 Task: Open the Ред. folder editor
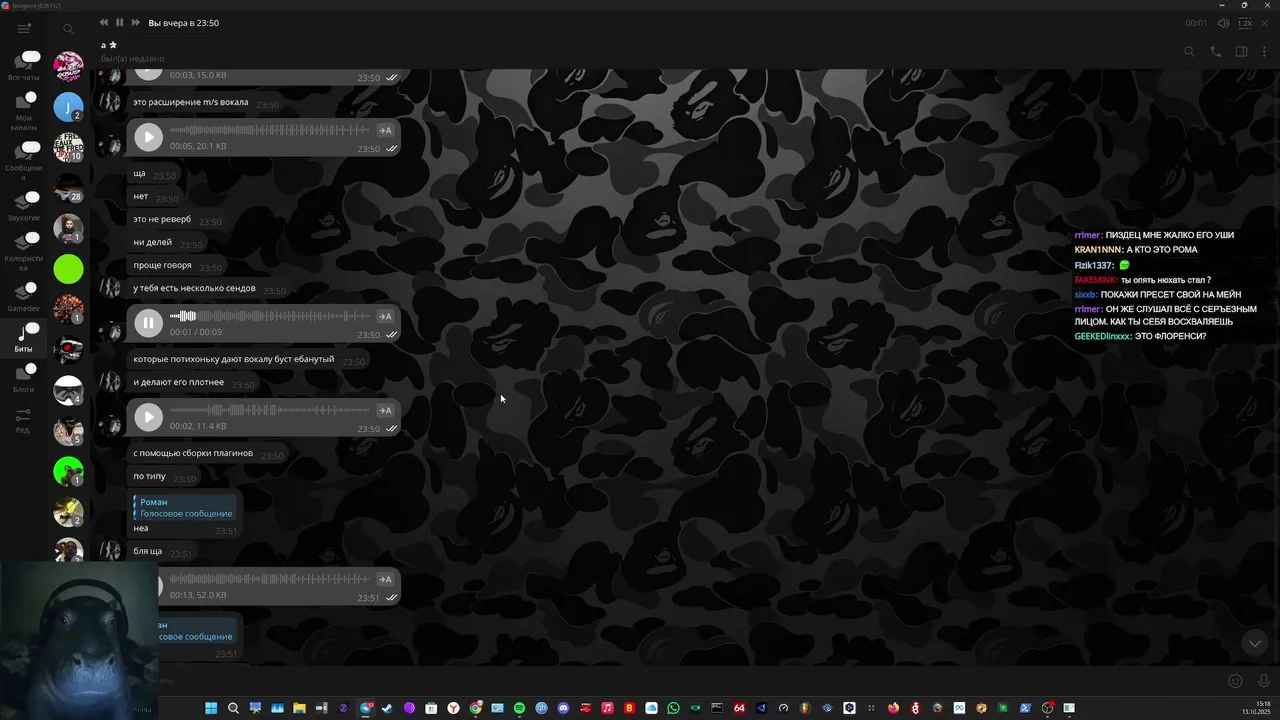pyautogui.click(x=24, y=420)
